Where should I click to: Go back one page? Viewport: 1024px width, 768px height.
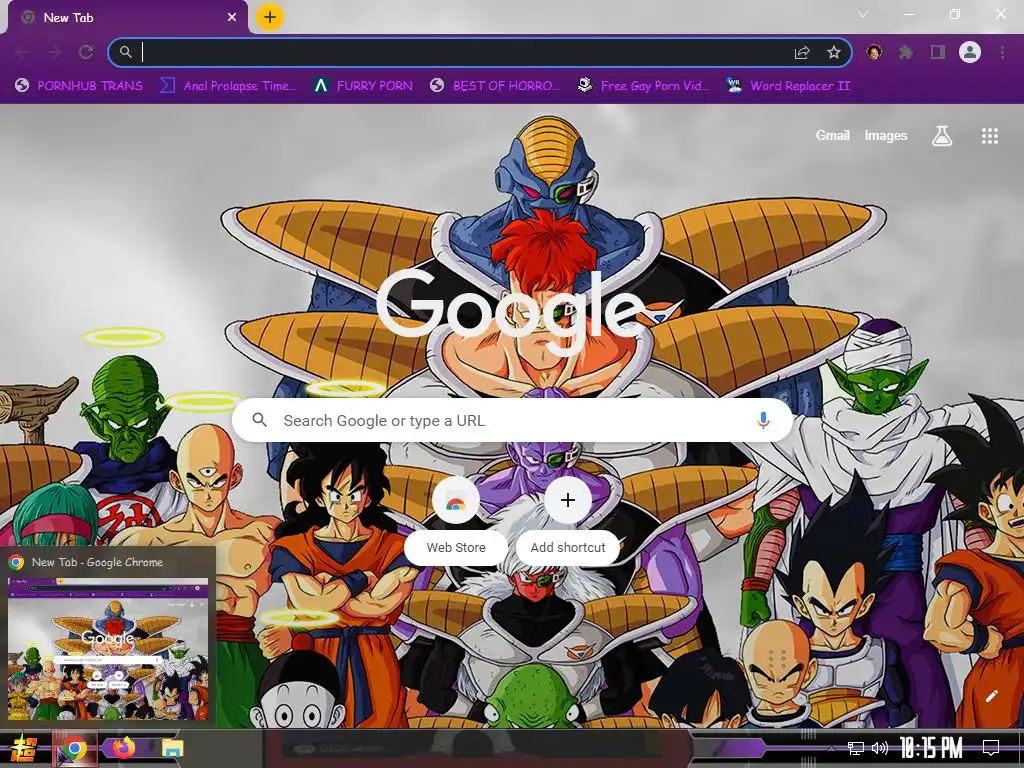point(22,52)
